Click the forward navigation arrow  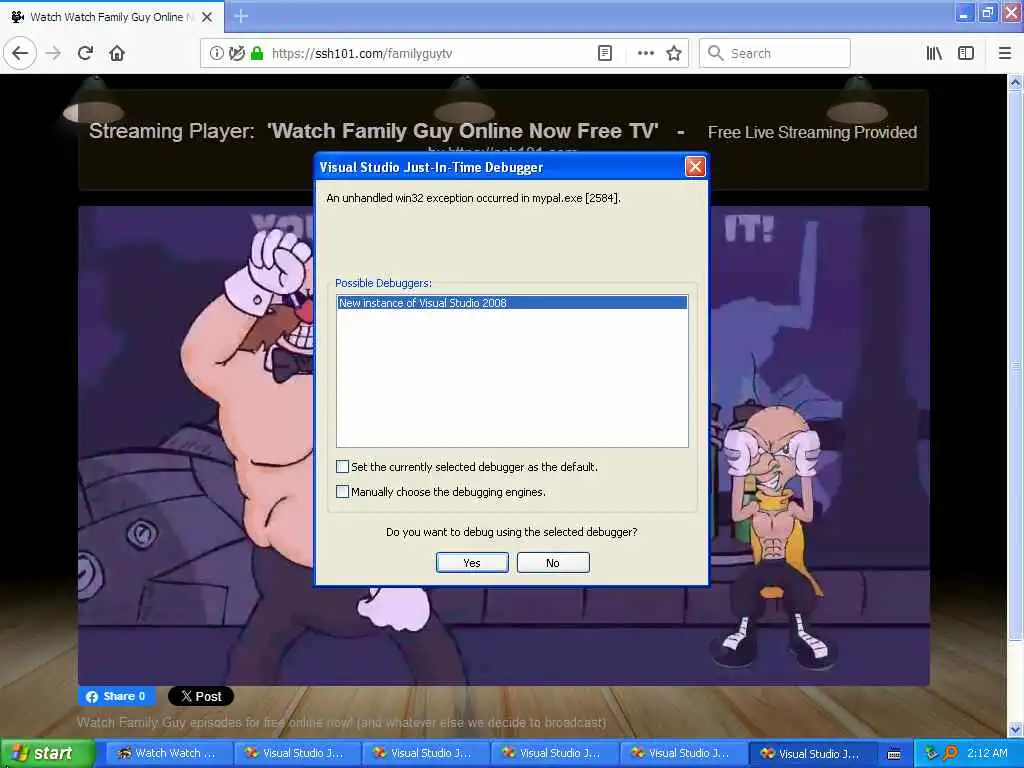click(x=53, y=54)
